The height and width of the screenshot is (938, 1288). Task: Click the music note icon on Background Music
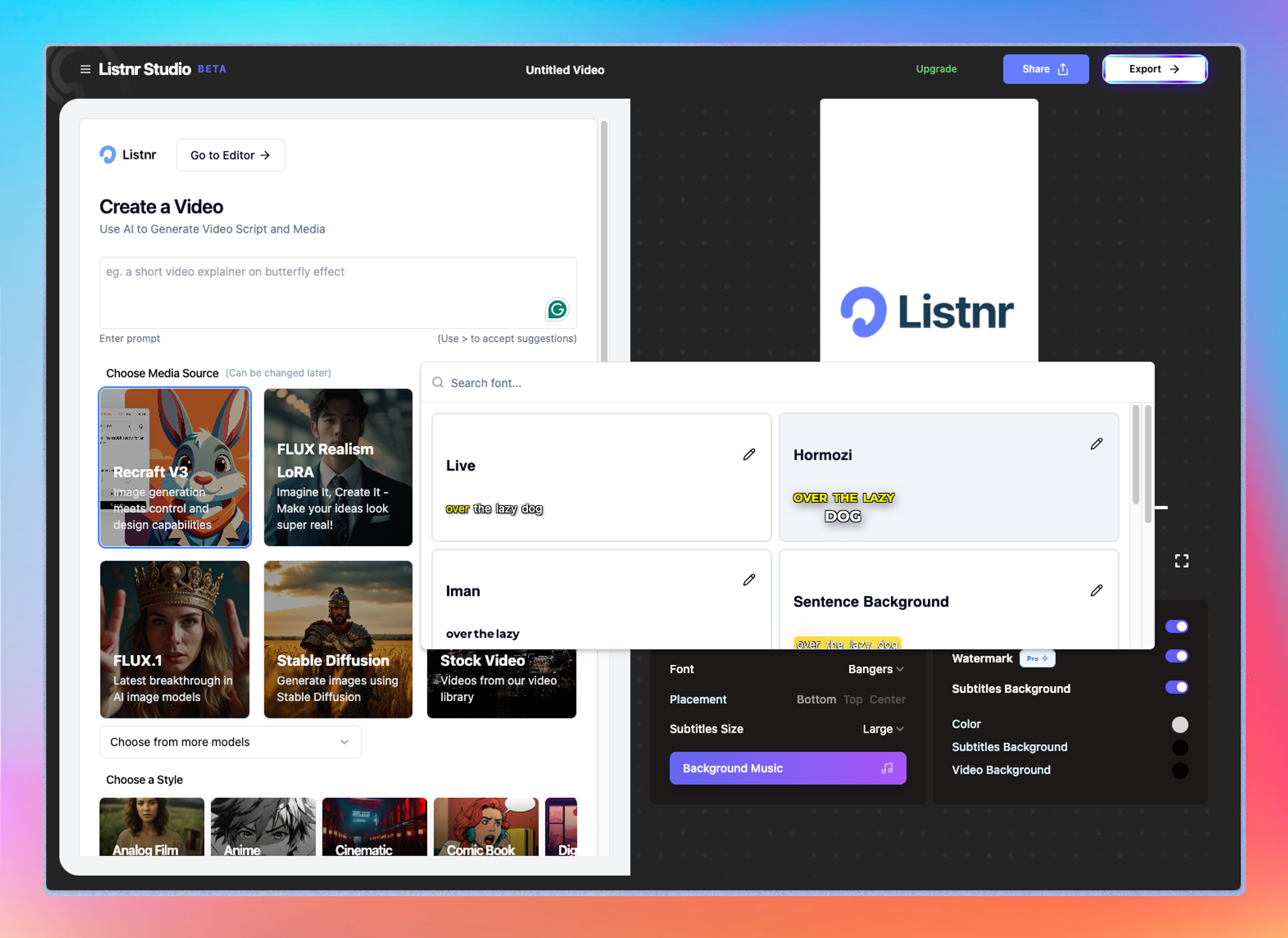pos(887,768)
